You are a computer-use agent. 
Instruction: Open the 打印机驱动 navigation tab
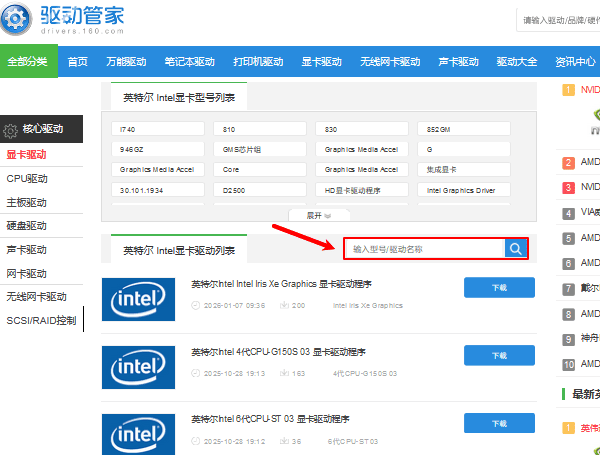(x=258, y=61)
